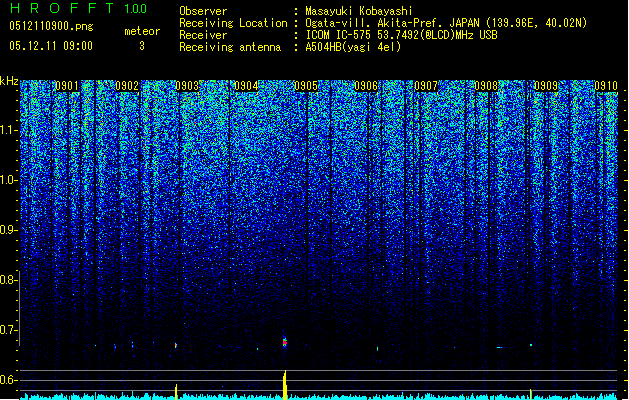The image size is (629, 400).
Task: Click the 0907 time marker
Action: 426,86
